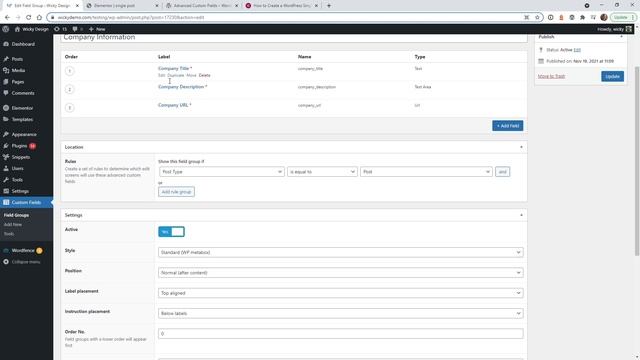Click the Wicky Design home icon
The height and width of the screenshot is (360, 640).
coord(17,29)
